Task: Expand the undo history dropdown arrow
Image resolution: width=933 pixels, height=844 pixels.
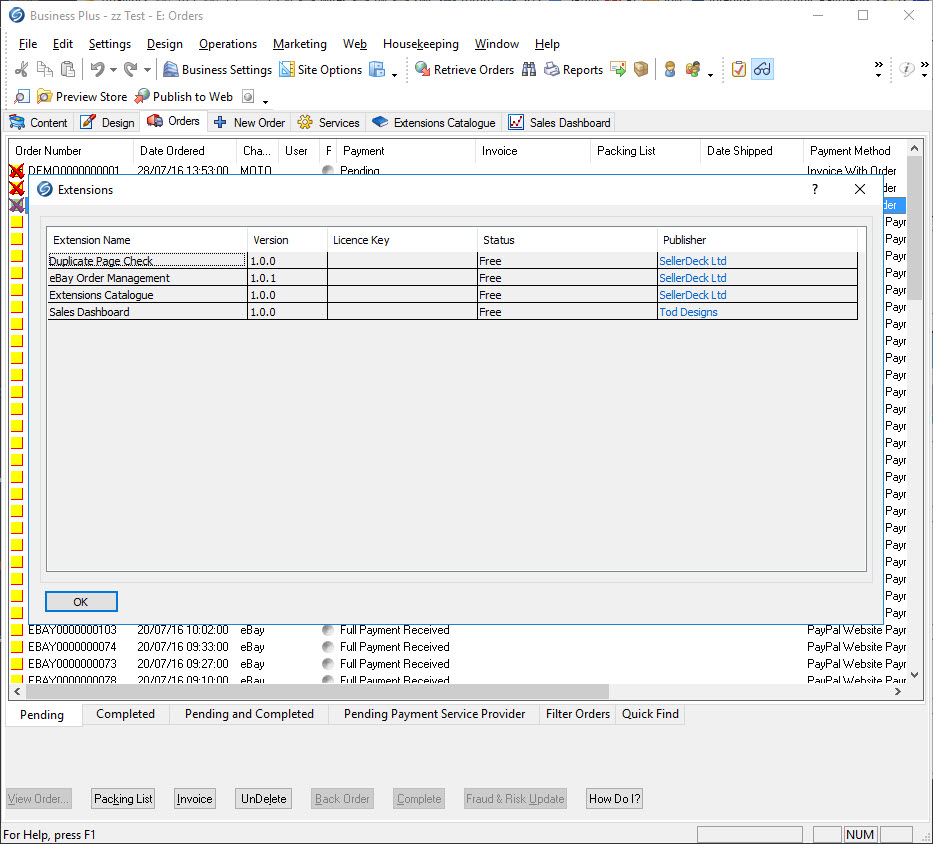Action: tap(113, 71)
